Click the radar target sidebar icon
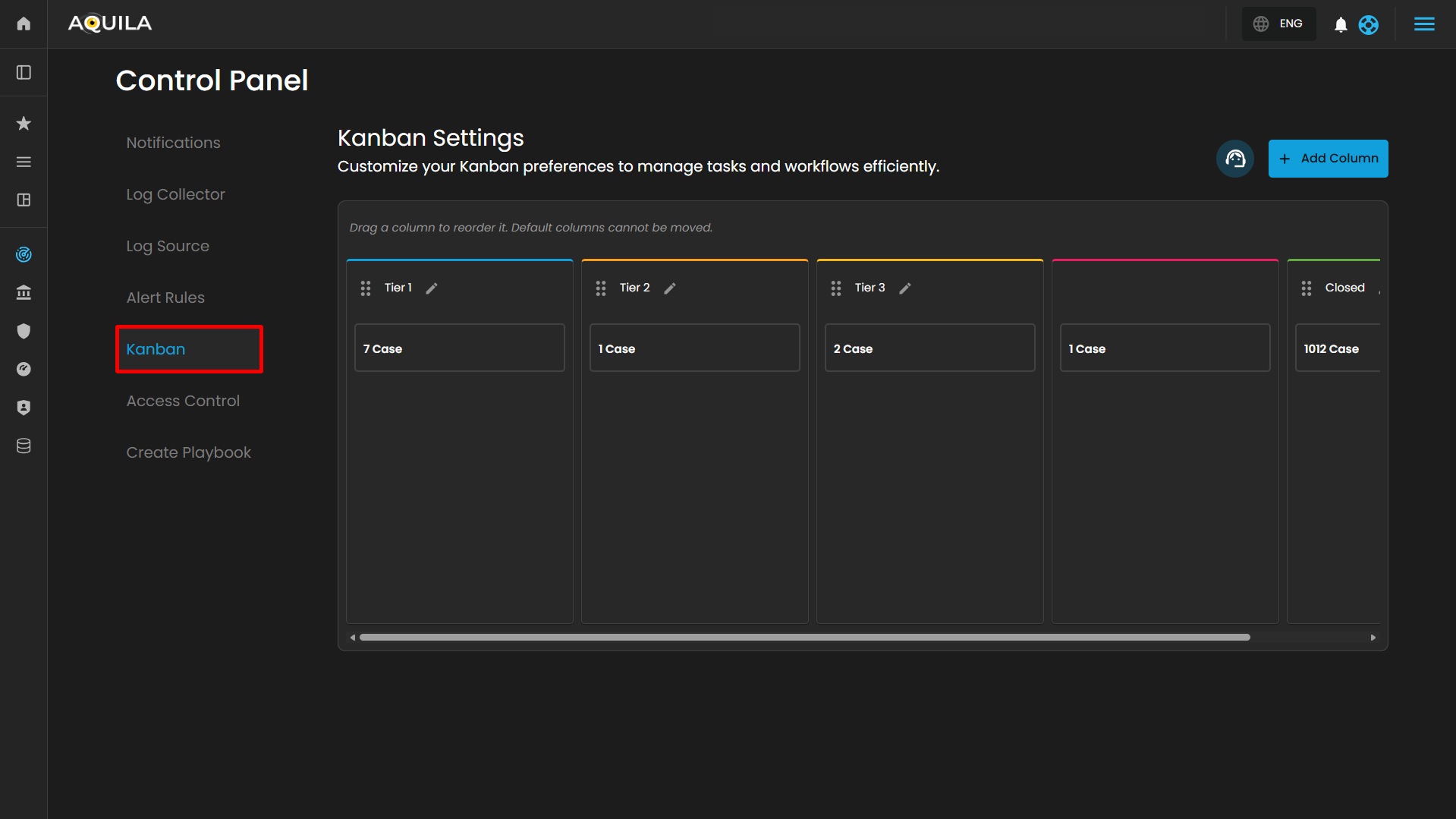Viewport: 1456px width, 819px height. [24, 254]
